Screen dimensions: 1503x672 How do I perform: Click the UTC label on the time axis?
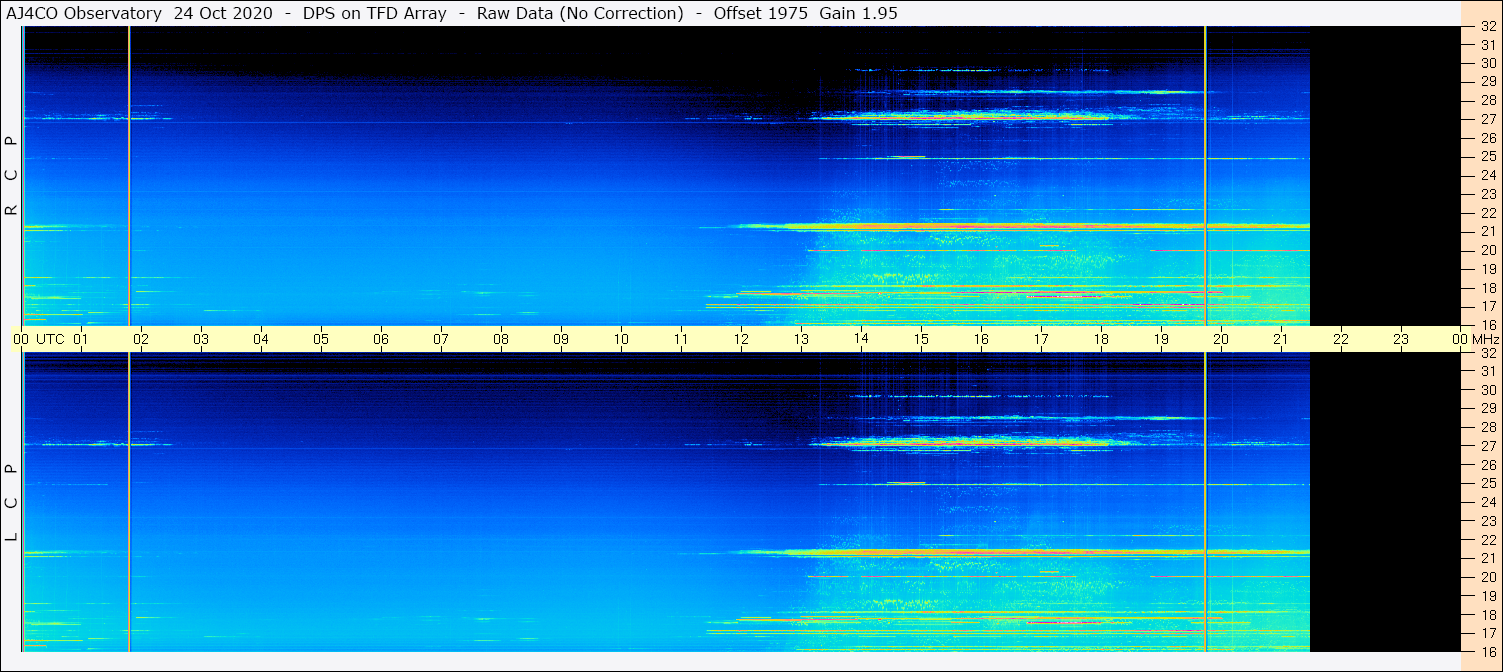point(51,339)
